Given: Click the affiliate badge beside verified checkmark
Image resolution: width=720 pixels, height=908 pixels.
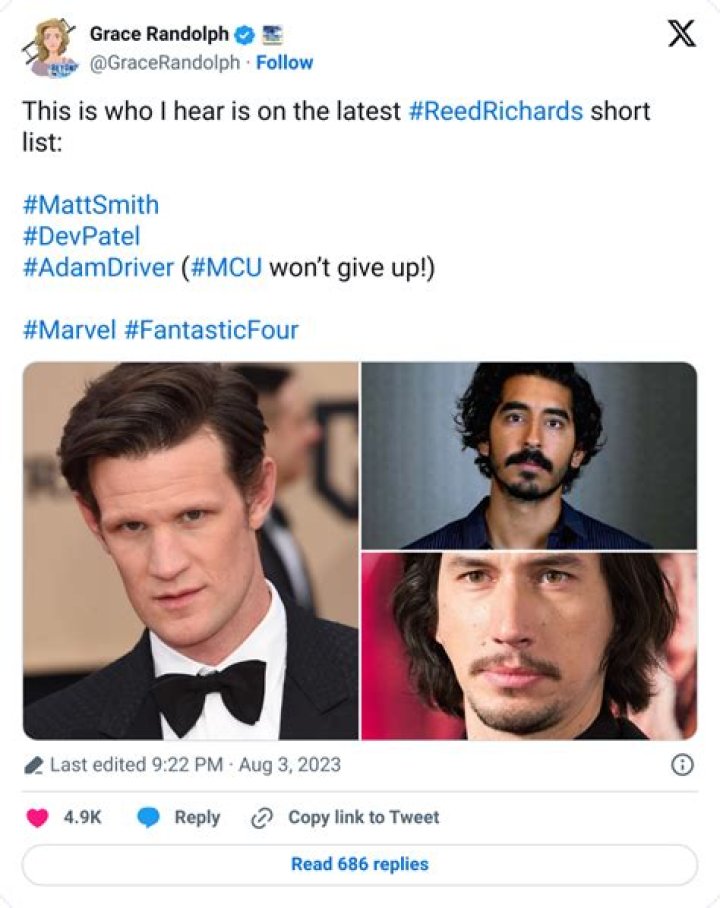Looking at the screenshot, I should pos(271,35).
